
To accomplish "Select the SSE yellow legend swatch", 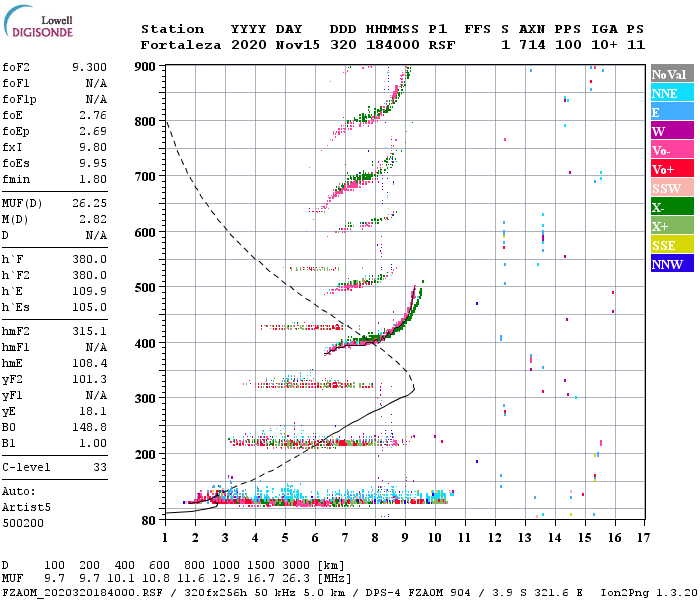I will point(672,245).
